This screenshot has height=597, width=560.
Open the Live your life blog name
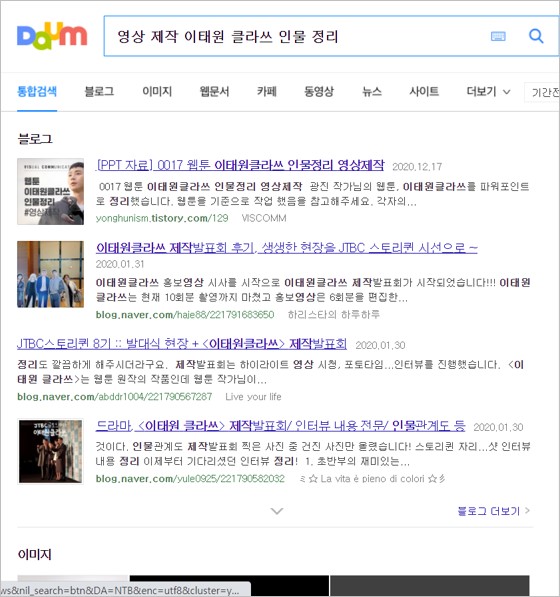(253, 397)
